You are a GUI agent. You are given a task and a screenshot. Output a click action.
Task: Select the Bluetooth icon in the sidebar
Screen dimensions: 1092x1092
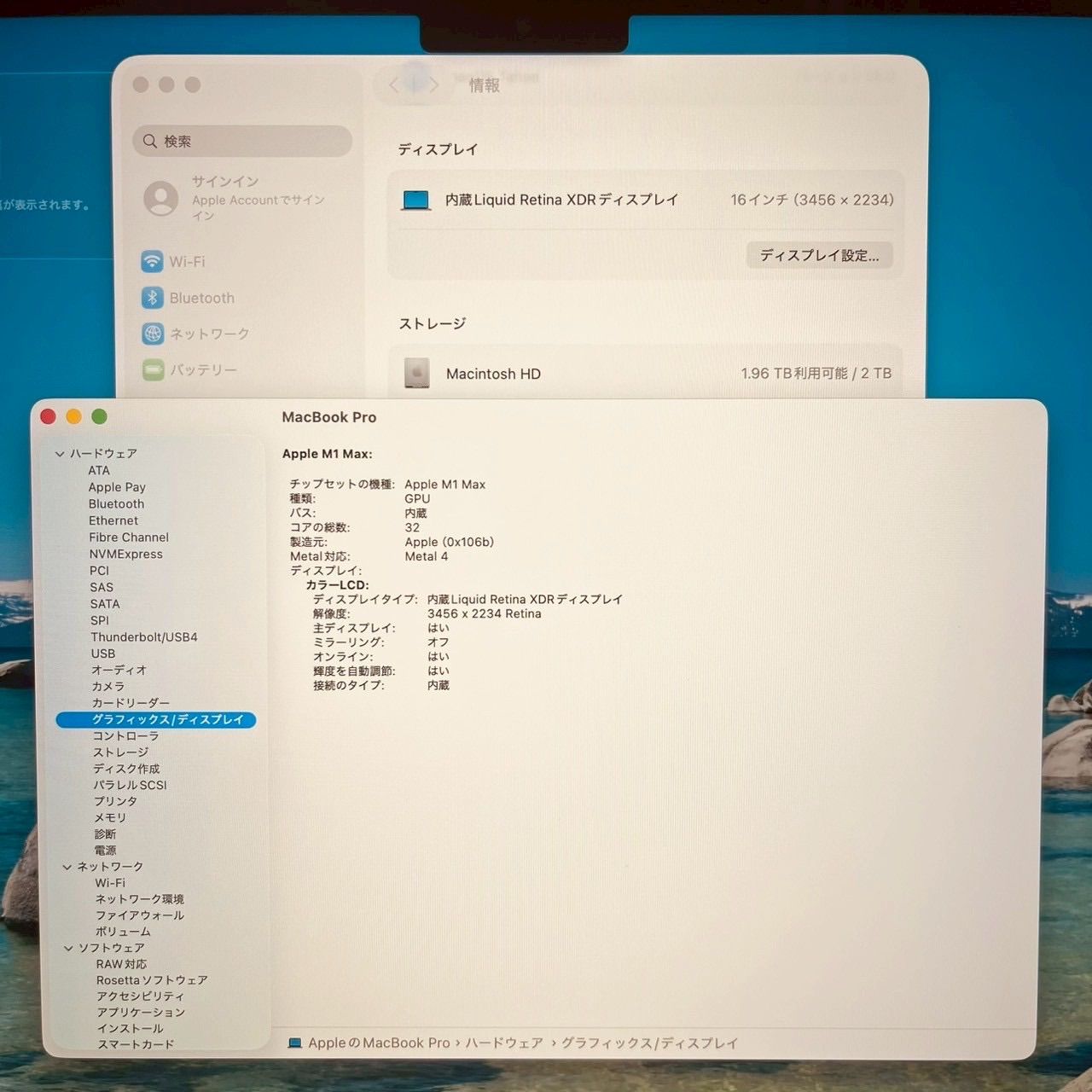(154, 298)
